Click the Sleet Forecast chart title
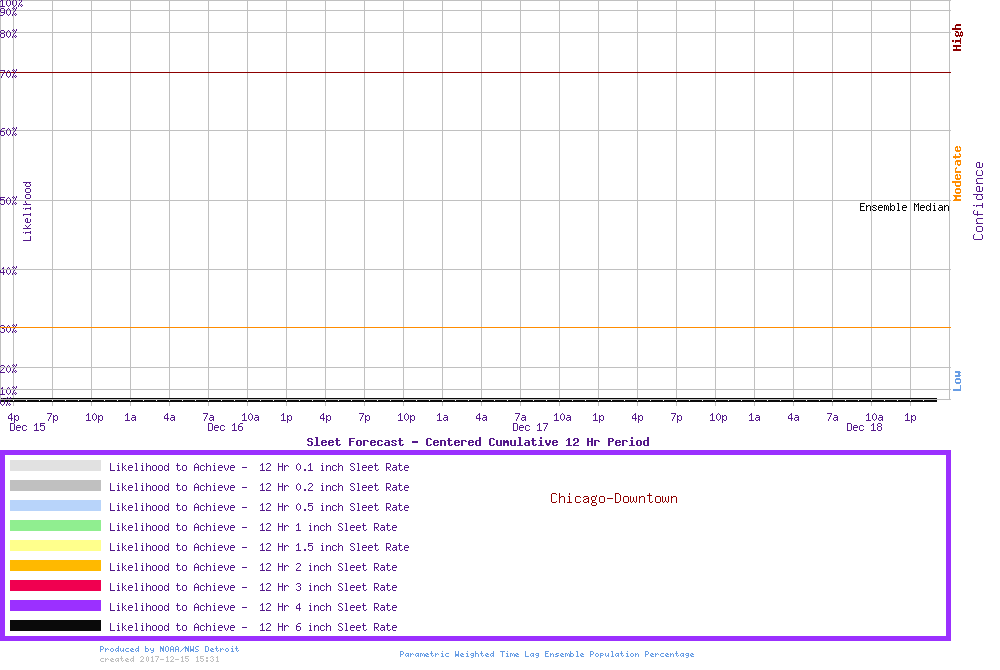Screen dimensions: 1000x670 tap(477, 442)
